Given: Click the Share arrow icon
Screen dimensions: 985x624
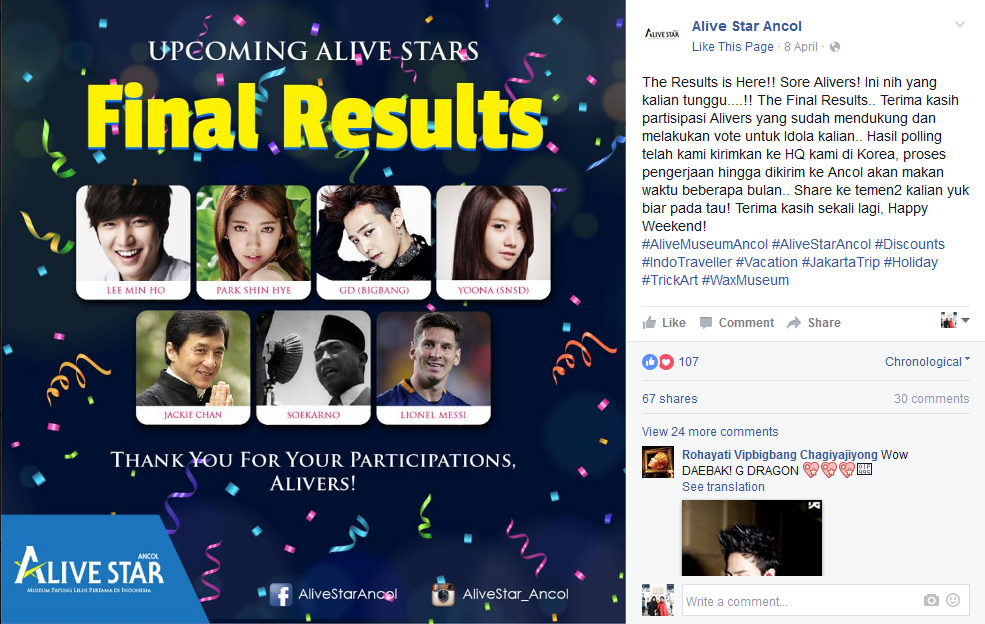Looking at the screenshot, I should pos(794,323).
